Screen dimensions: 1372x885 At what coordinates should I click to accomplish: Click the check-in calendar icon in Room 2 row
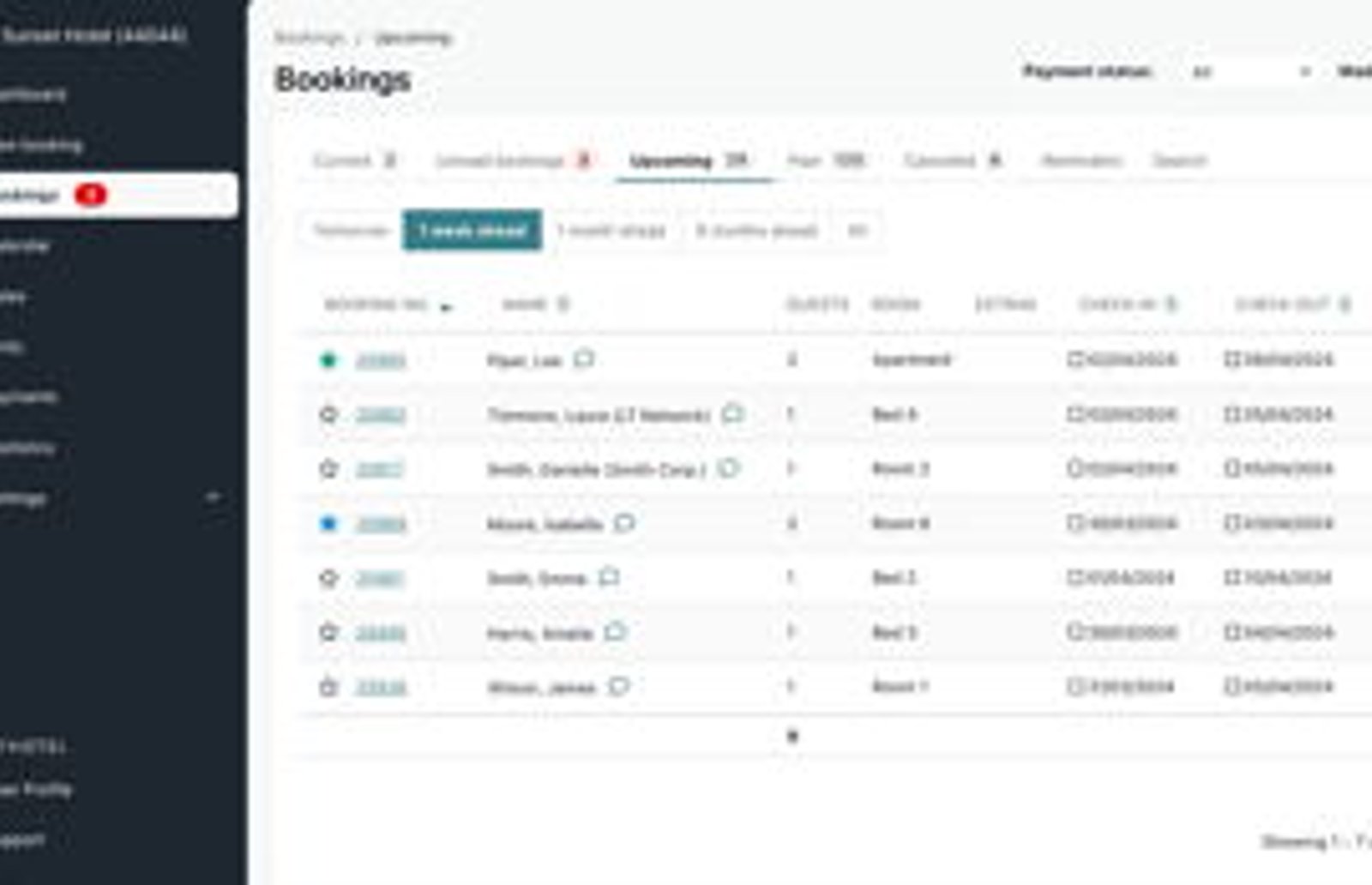[x=1075, y=468]
